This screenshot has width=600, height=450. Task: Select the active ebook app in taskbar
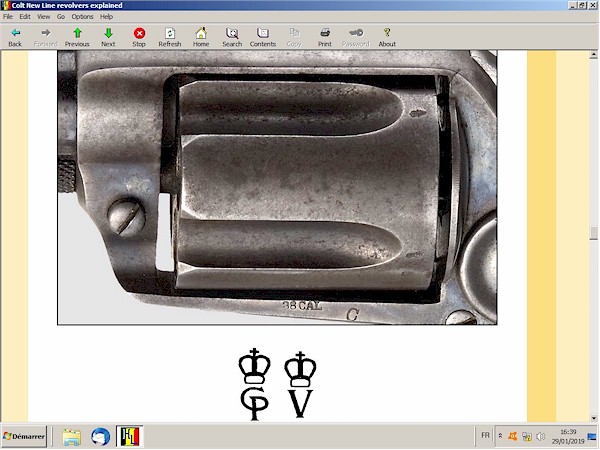pos(130,436)
